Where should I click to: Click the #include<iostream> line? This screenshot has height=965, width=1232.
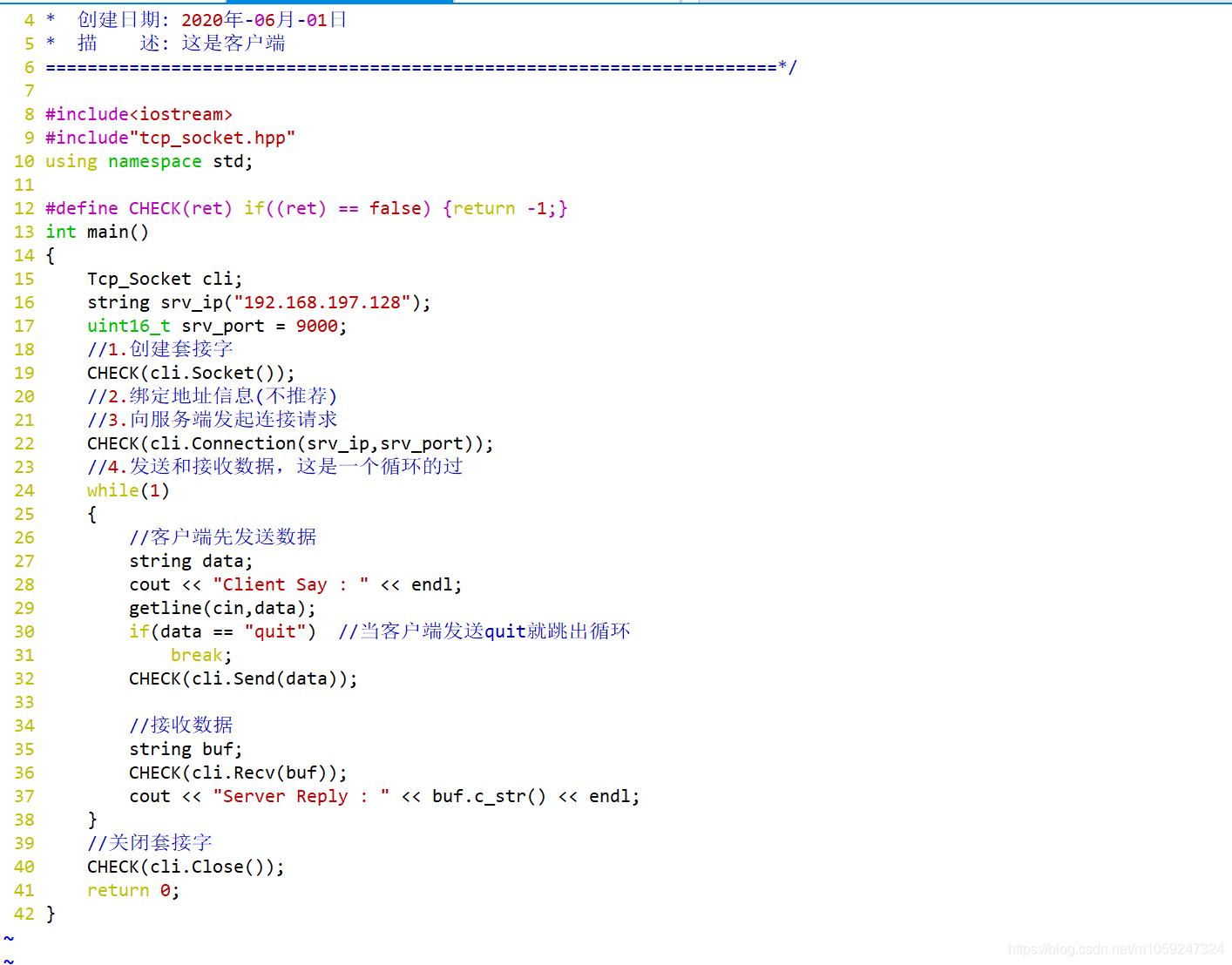(x=139, y=114)
